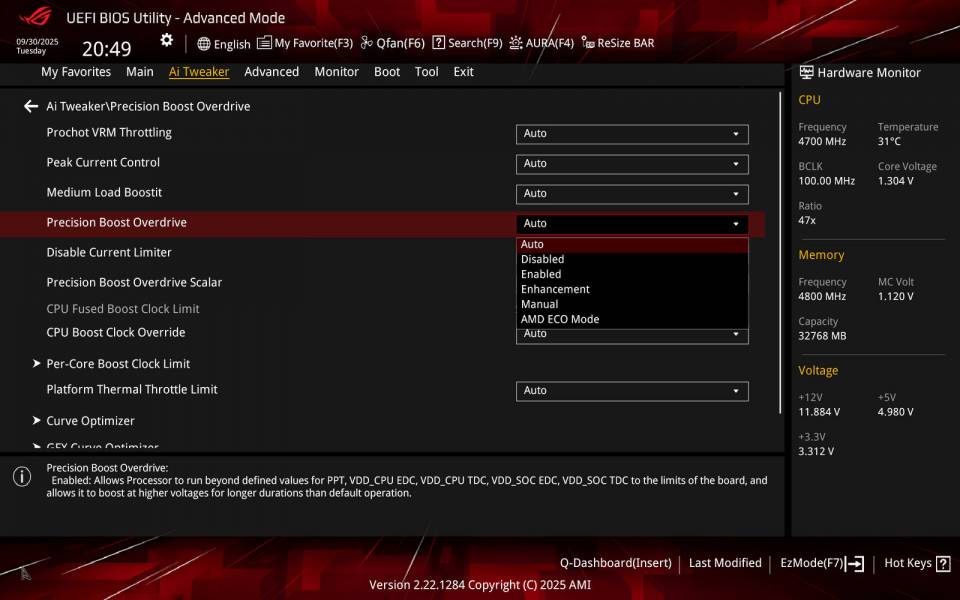Image resolution: width=960 pixels, height=600 pixels.
Task: Open Platform Thermal Throttle Limit dropdown
Action: (x=630, y=390)
